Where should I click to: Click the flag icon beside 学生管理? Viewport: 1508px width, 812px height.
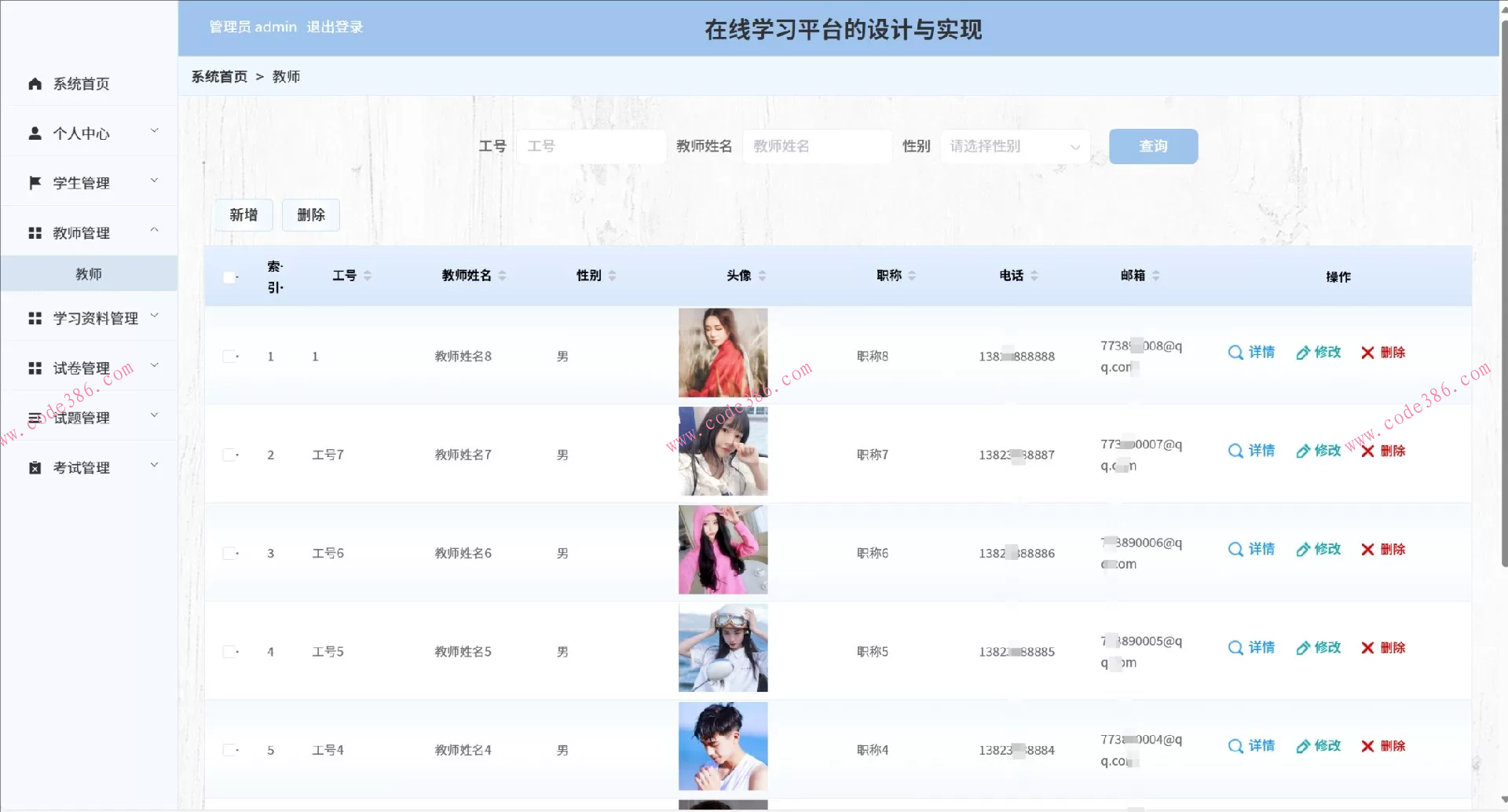click(34, 181)
